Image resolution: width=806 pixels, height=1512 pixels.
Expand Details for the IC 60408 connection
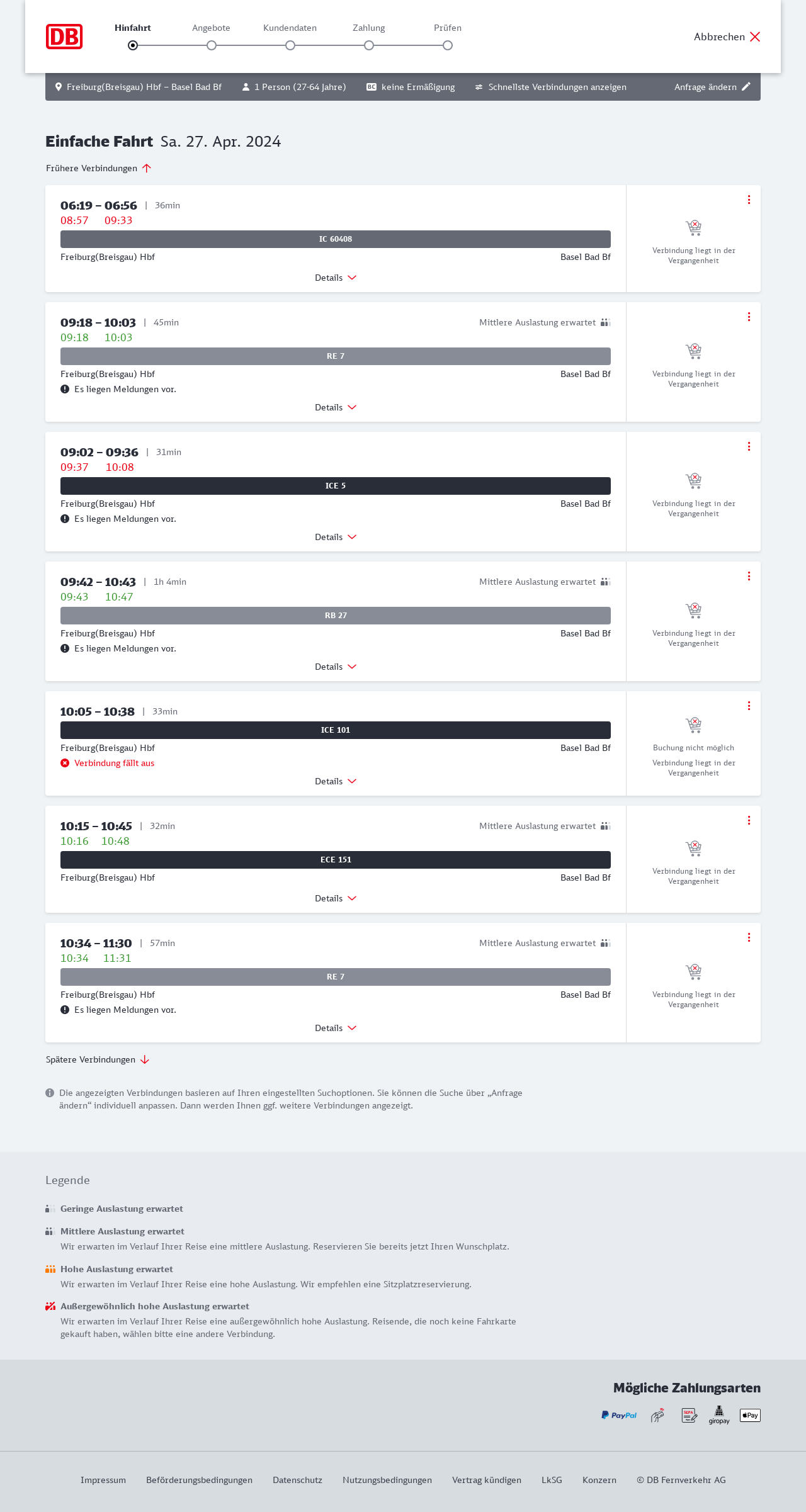click(x=336, y=278)
